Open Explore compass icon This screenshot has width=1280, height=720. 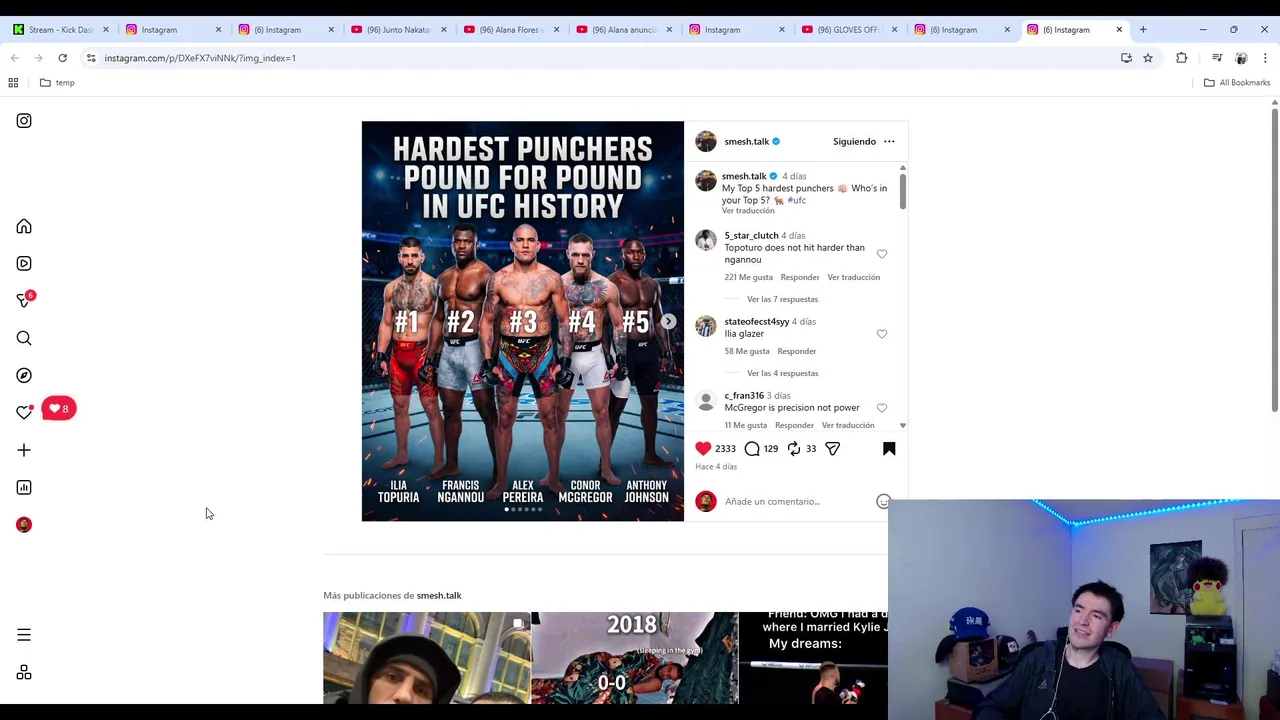tap(24, 376)
